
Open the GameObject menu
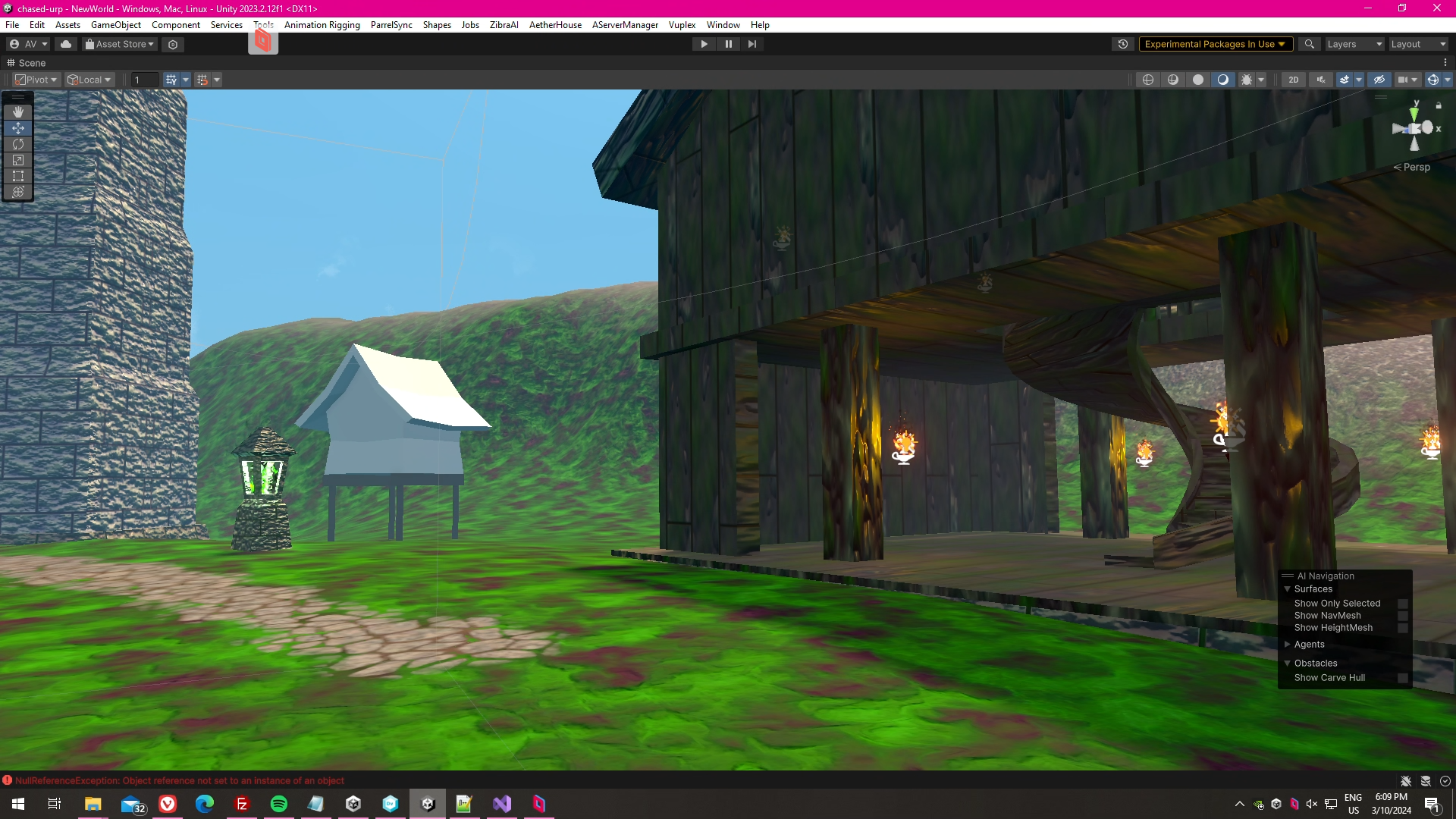(115, 25)
